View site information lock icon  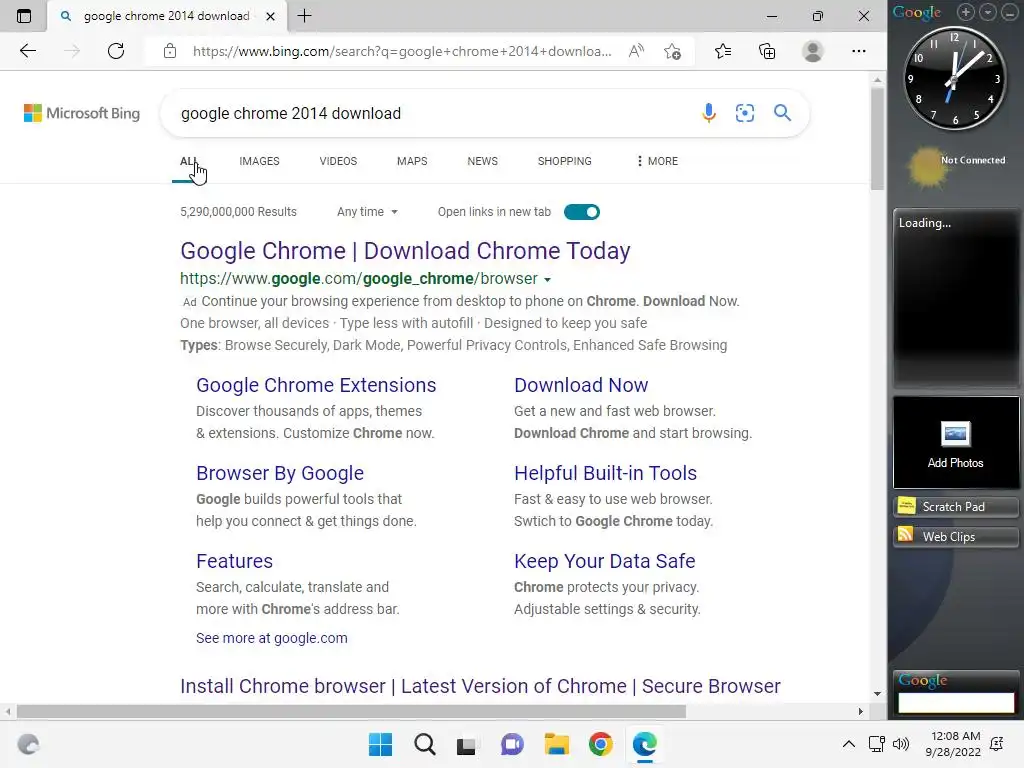tap(170, 51)
